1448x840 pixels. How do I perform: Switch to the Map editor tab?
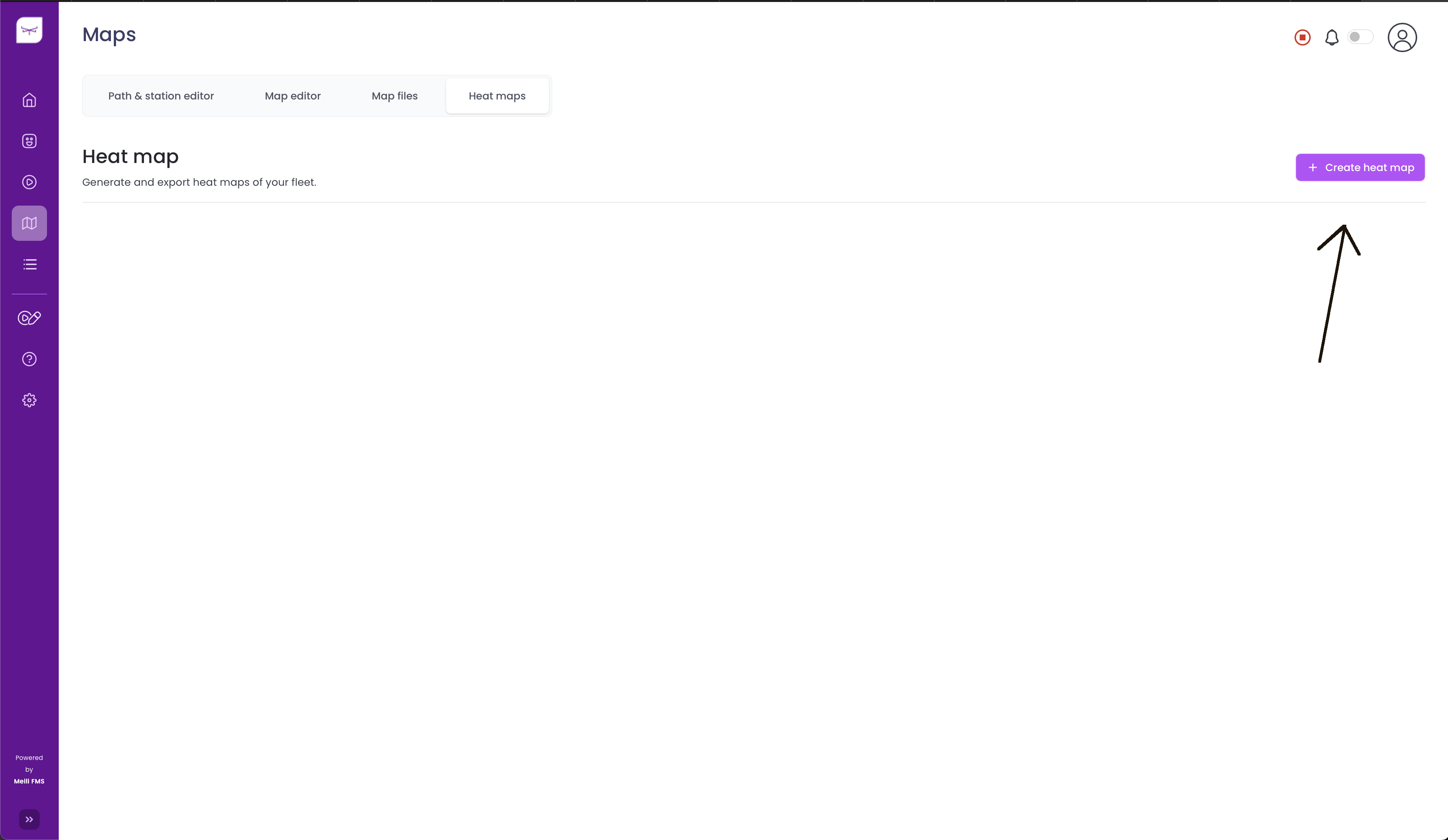[x=293, y=96]
